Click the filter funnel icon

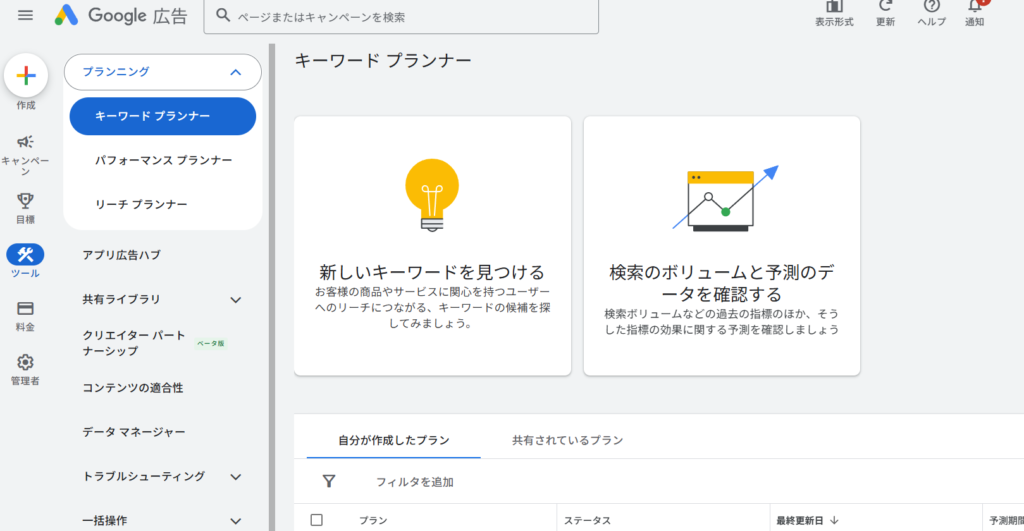329,481
